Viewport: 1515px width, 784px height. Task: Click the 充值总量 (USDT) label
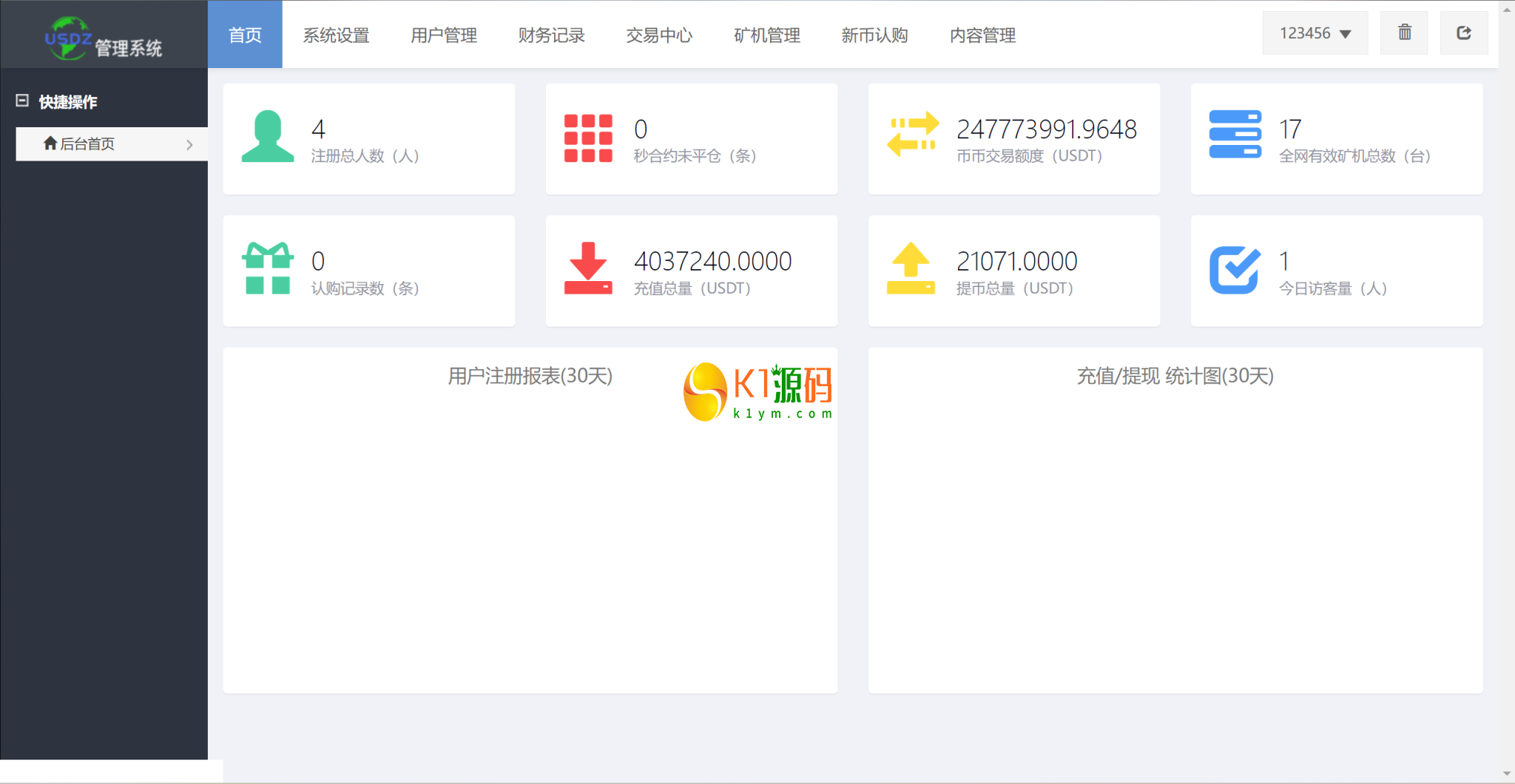click(692, 288)
